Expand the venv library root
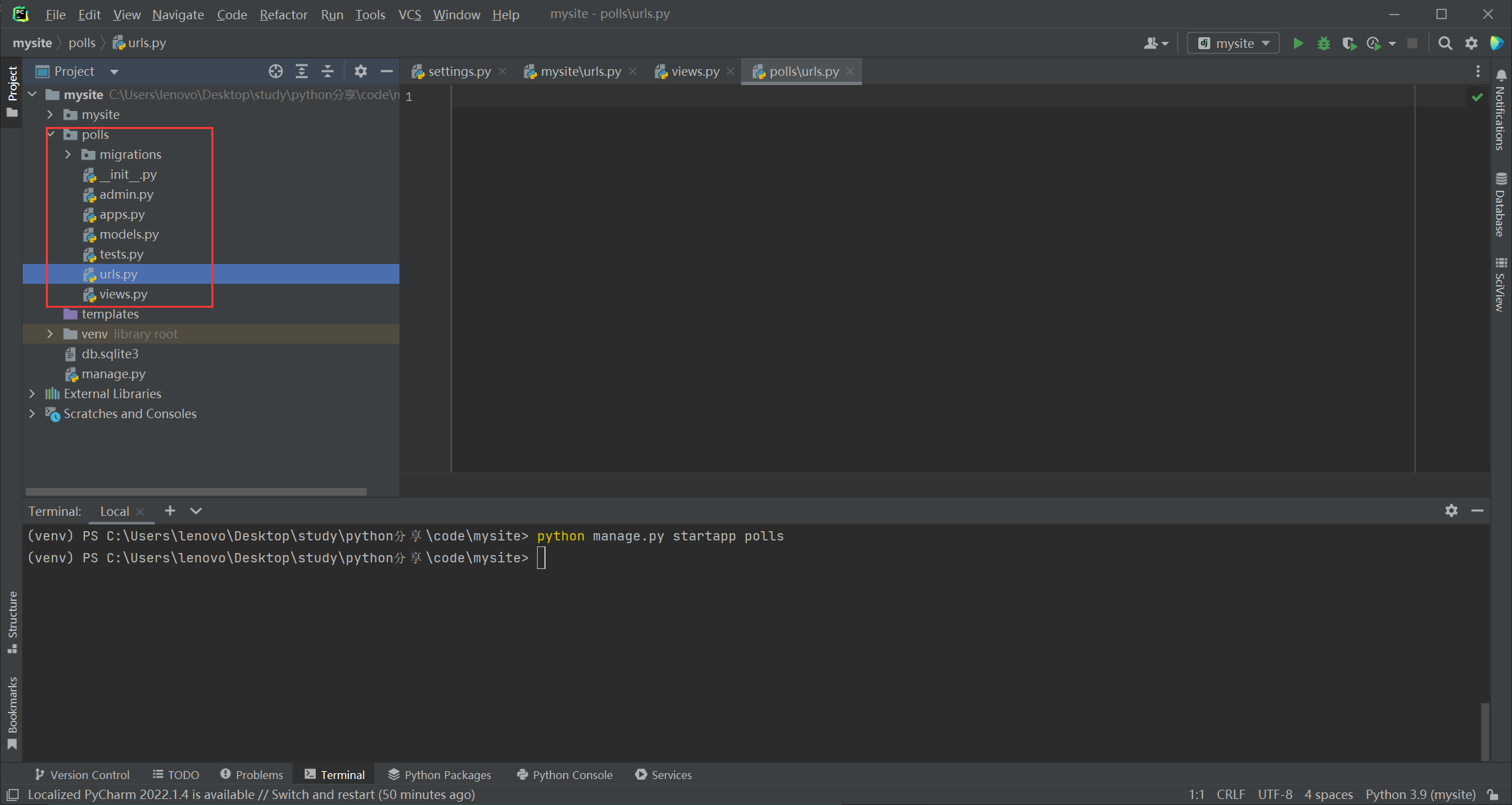Image resolution: width=1512 pixels, height=805 pixels. click(50, 334)
